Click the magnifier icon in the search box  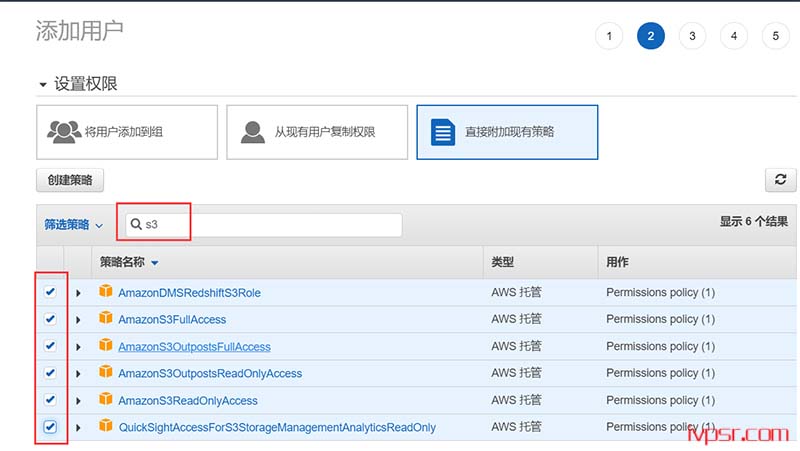136,224
